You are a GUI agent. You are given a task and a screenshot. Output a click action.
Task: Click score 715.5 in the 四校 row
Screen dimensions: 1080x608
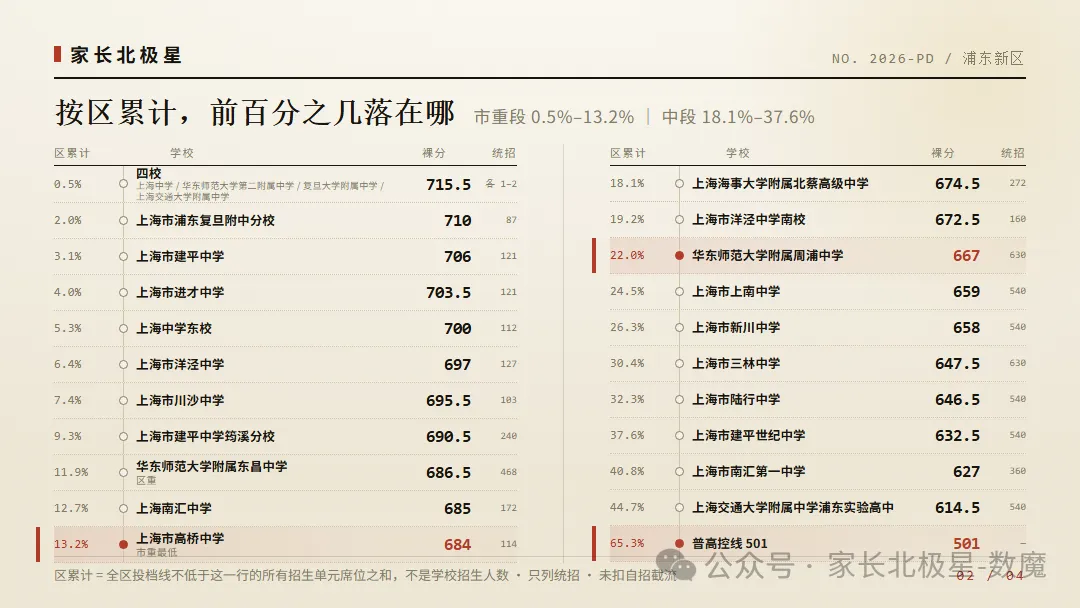(448, 185)
